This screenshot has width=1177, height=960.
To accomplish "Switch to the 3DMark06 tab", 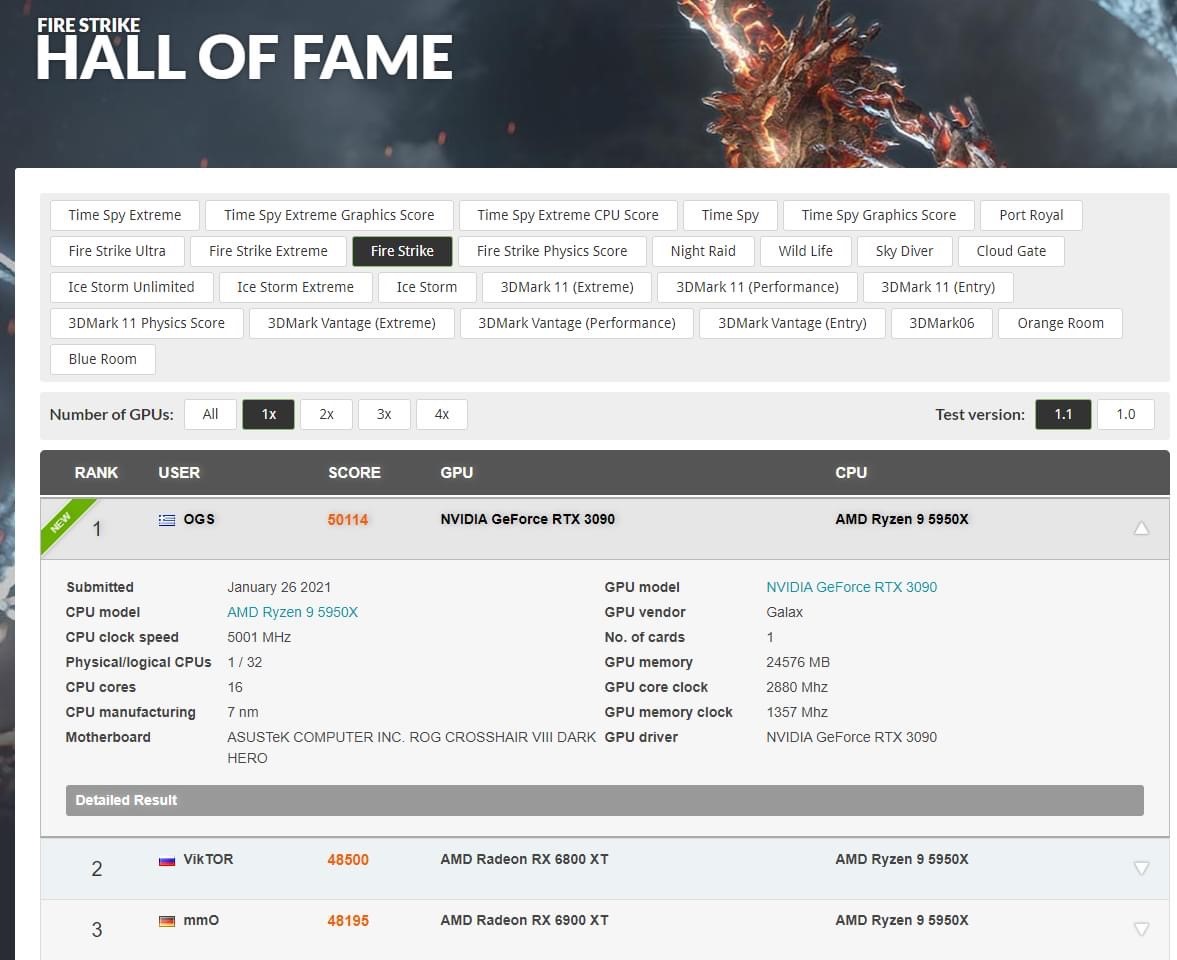I will tap(941, 324).
